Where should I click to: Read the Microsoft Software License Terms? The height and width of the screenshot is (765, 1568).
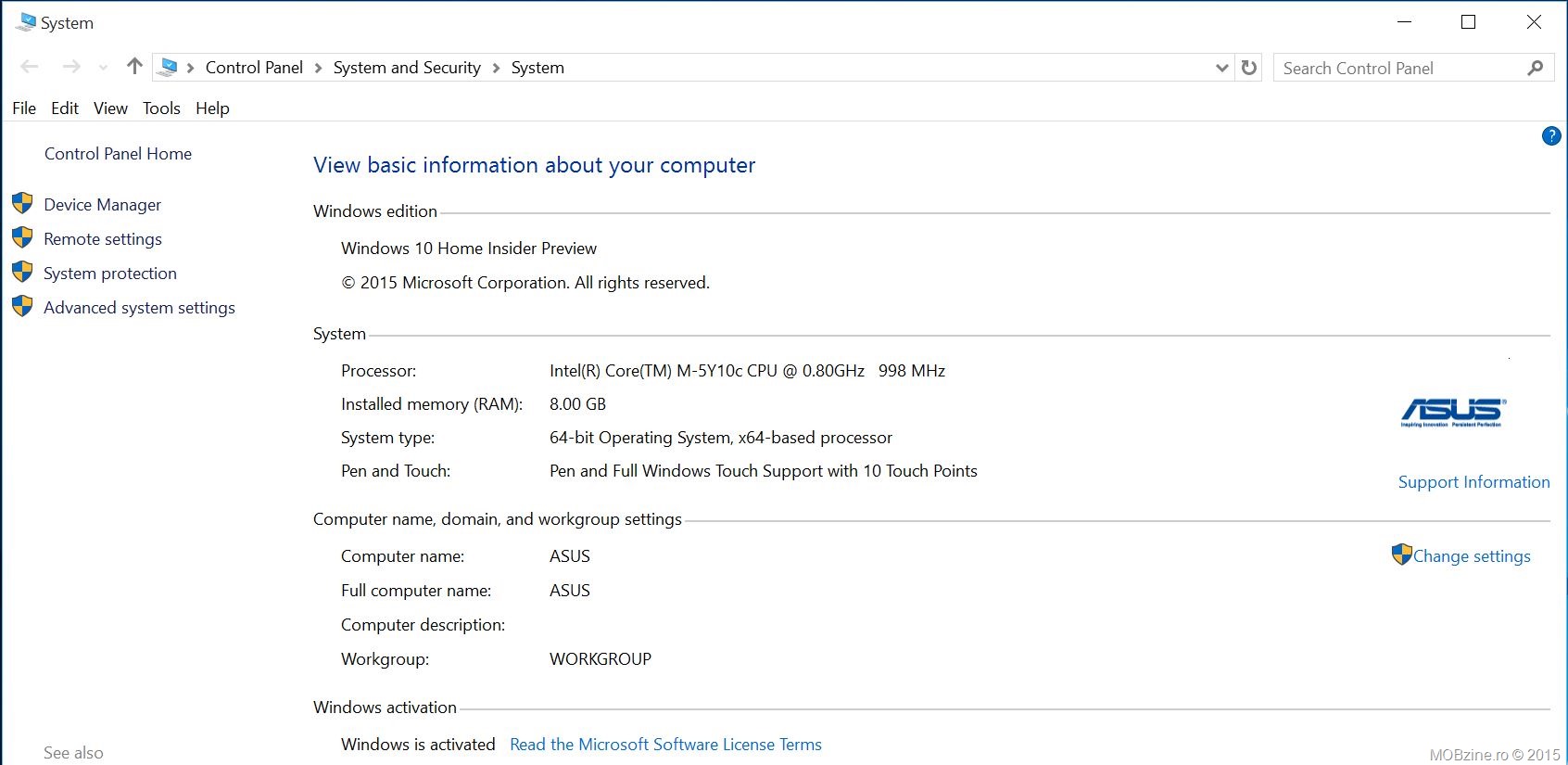pyautogui.click(x=665, y=745)
